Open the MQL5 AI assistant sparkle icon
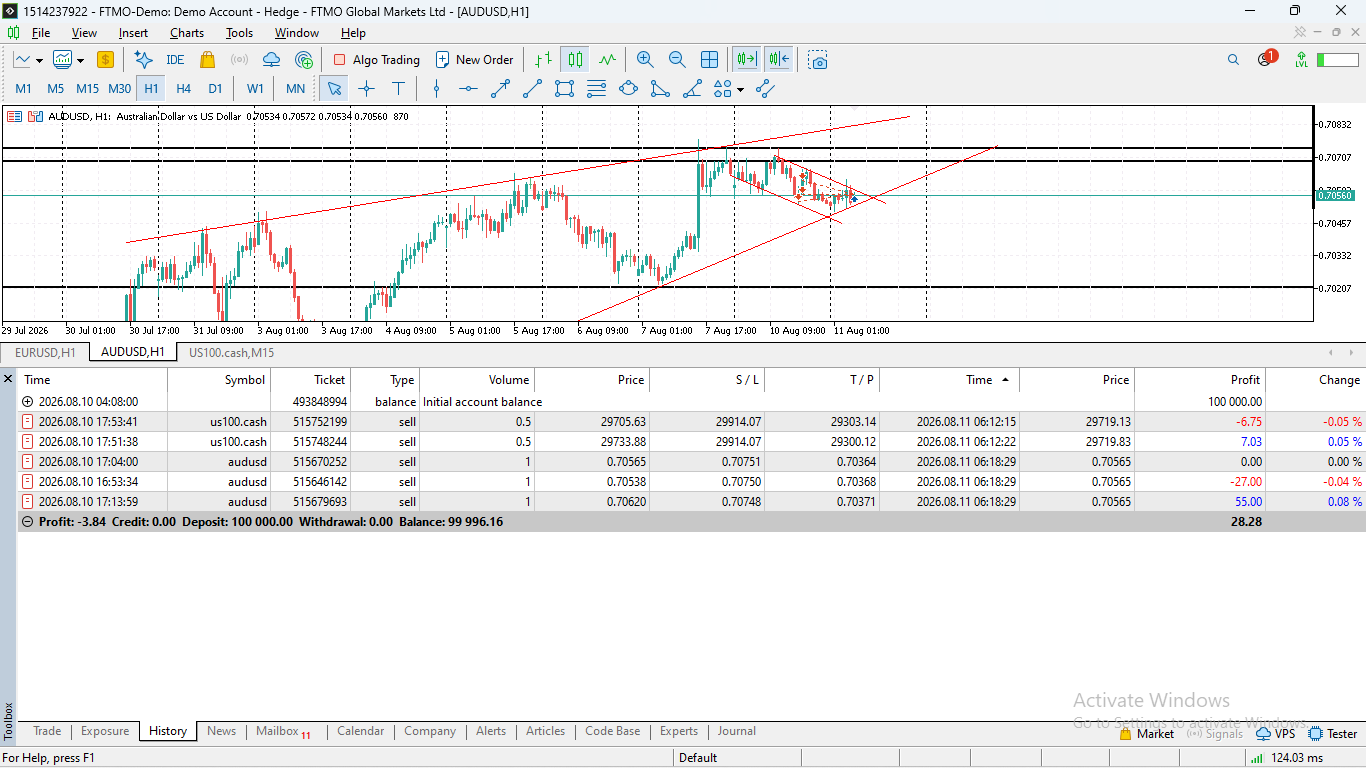1366x768 pixels. tap(143, 60)
